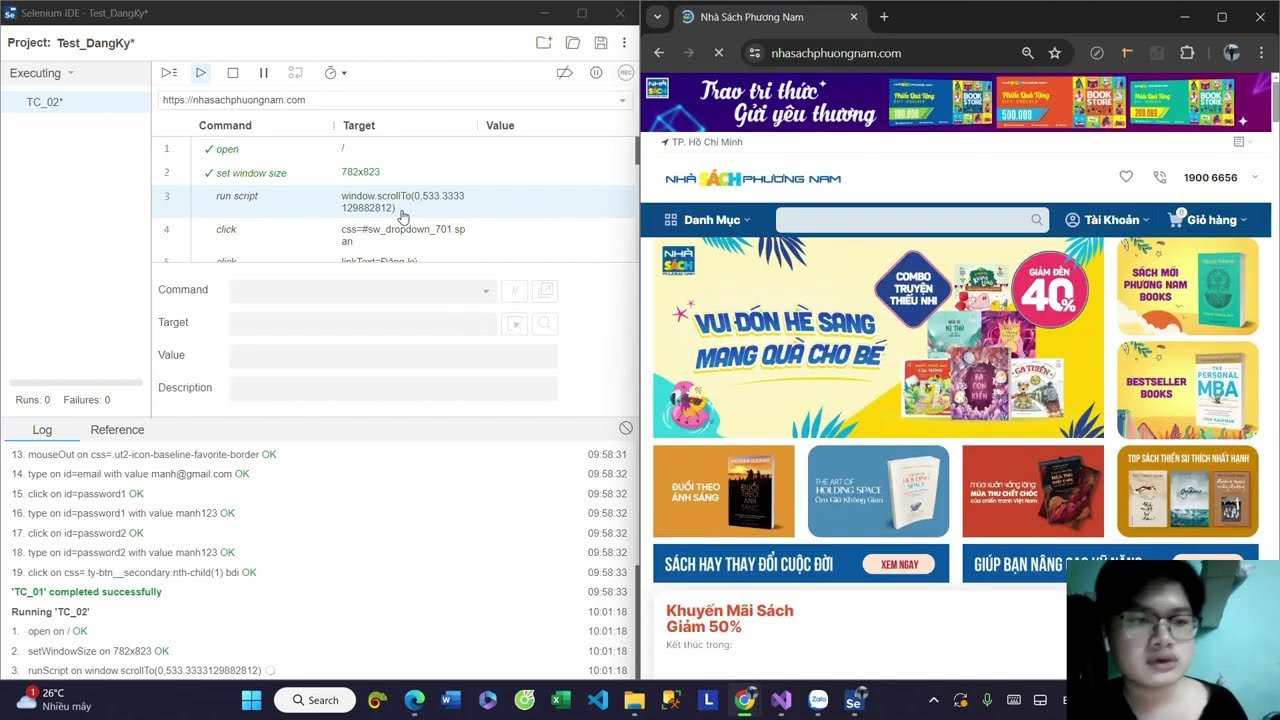
Task: Click the Target input field
Action: coord(362,323)
